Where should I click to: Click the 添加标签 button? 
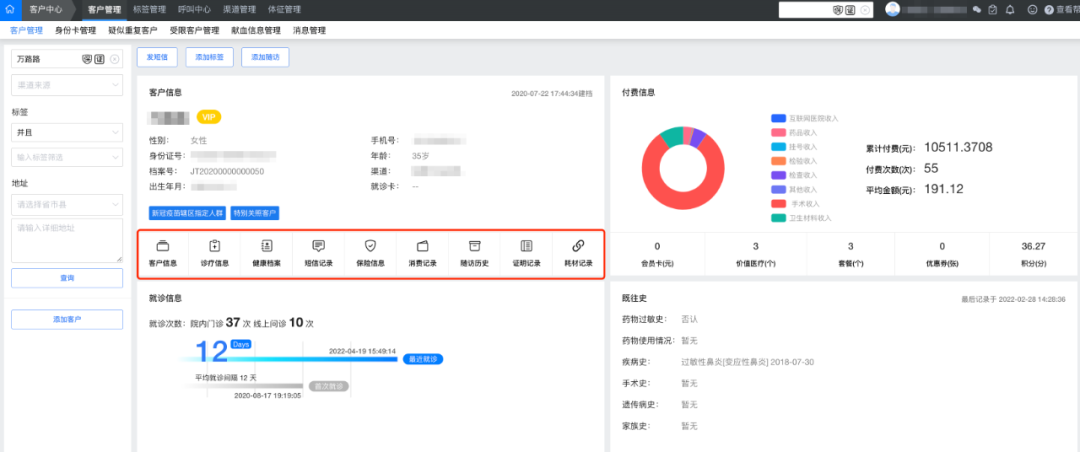(209, 57)
